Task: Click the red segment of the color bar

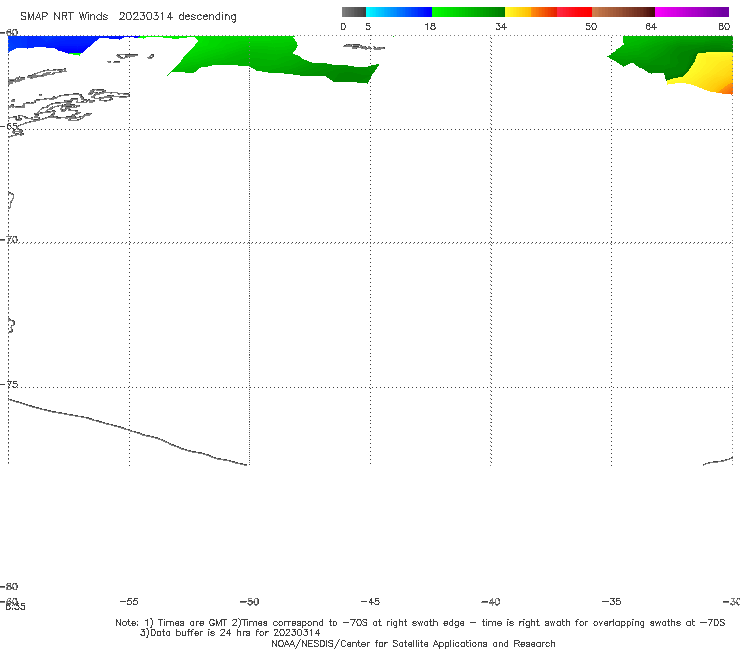Action: click(x=574, y=12)
